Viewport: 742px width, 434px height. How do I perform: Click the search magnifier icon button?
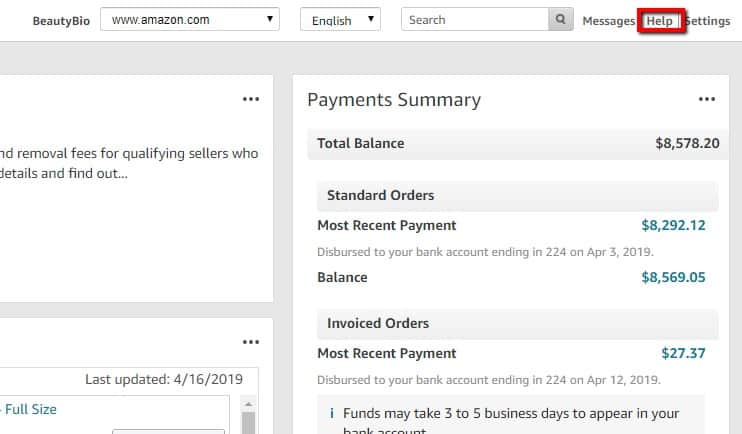tap(561, 19)
